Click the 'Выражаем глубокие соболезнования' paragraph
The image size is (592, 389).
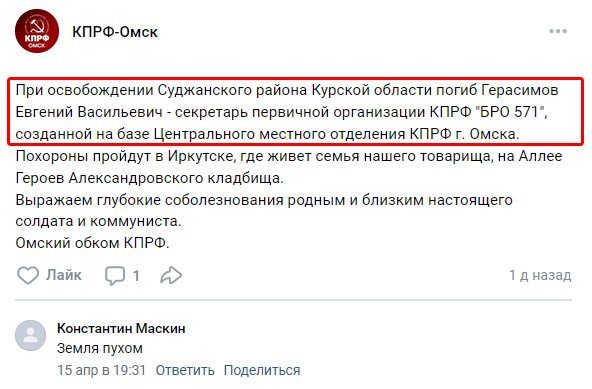(x=264, y=210)
